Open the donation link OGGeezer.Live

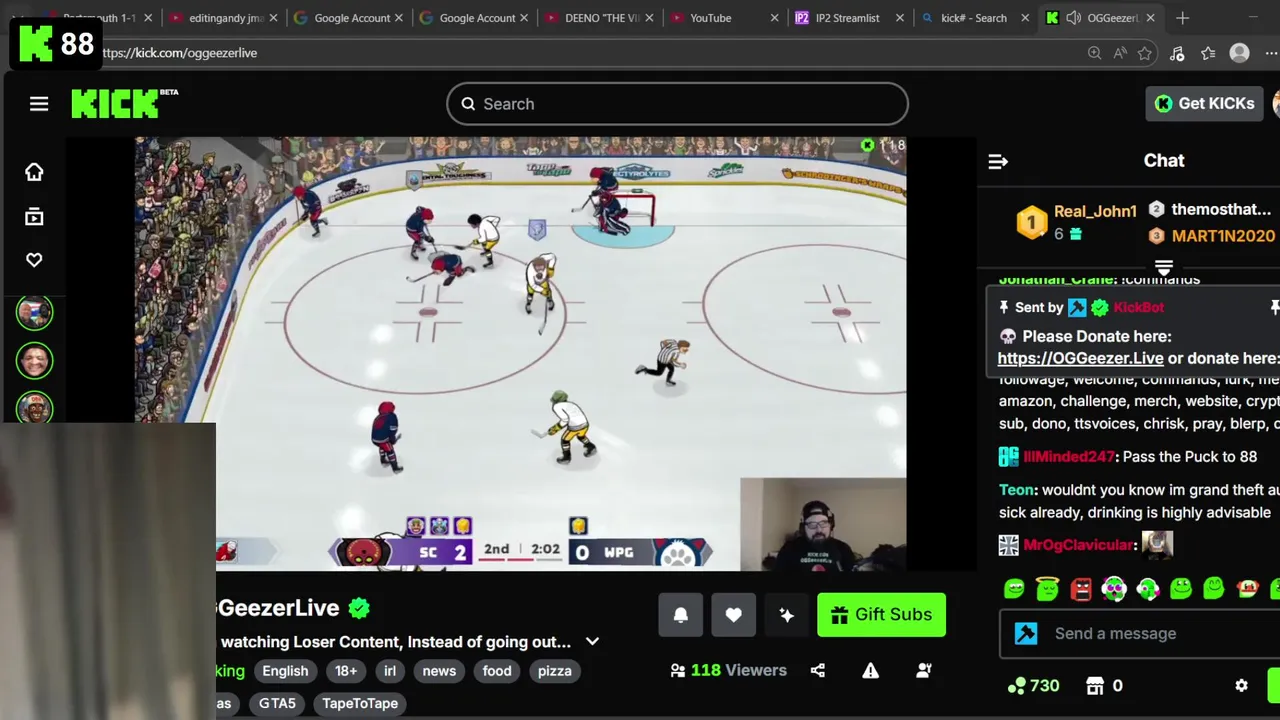tap(1080, 358)
